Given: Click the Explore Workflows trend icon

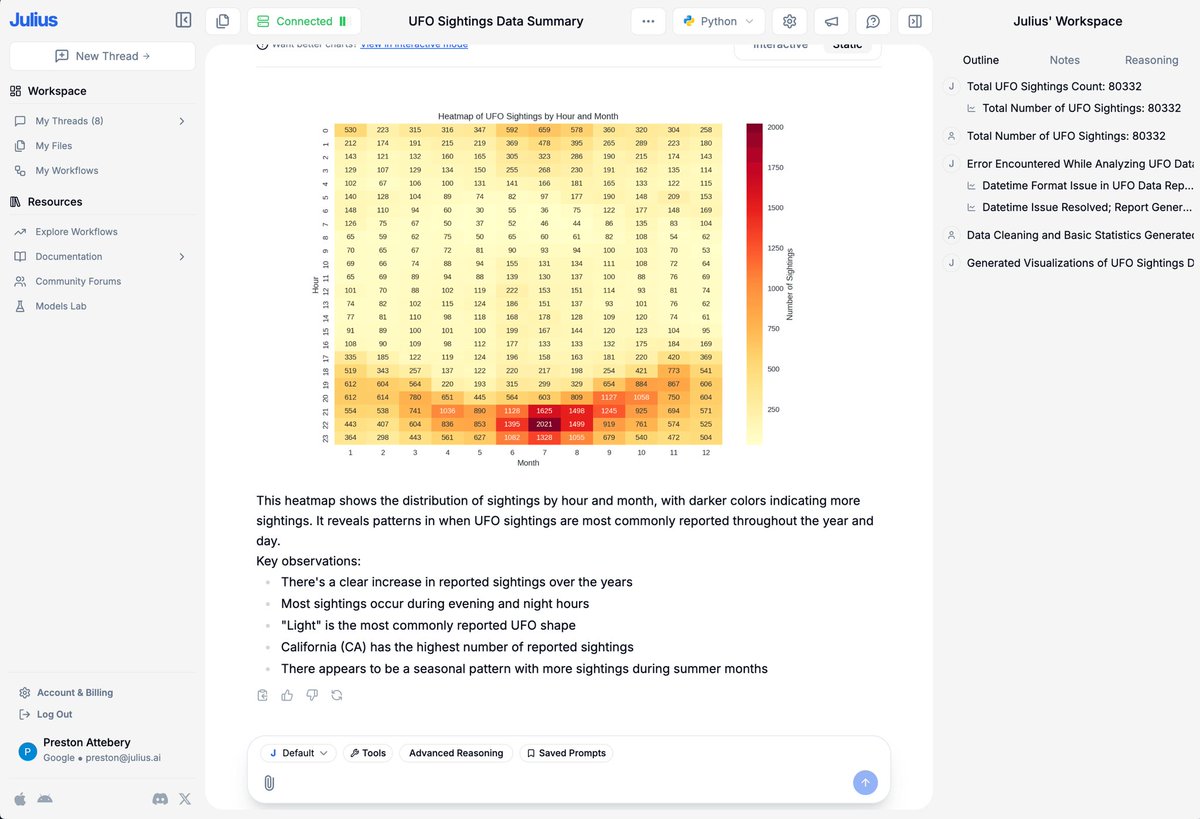Looking at the screenshot, I should (20, 232).
